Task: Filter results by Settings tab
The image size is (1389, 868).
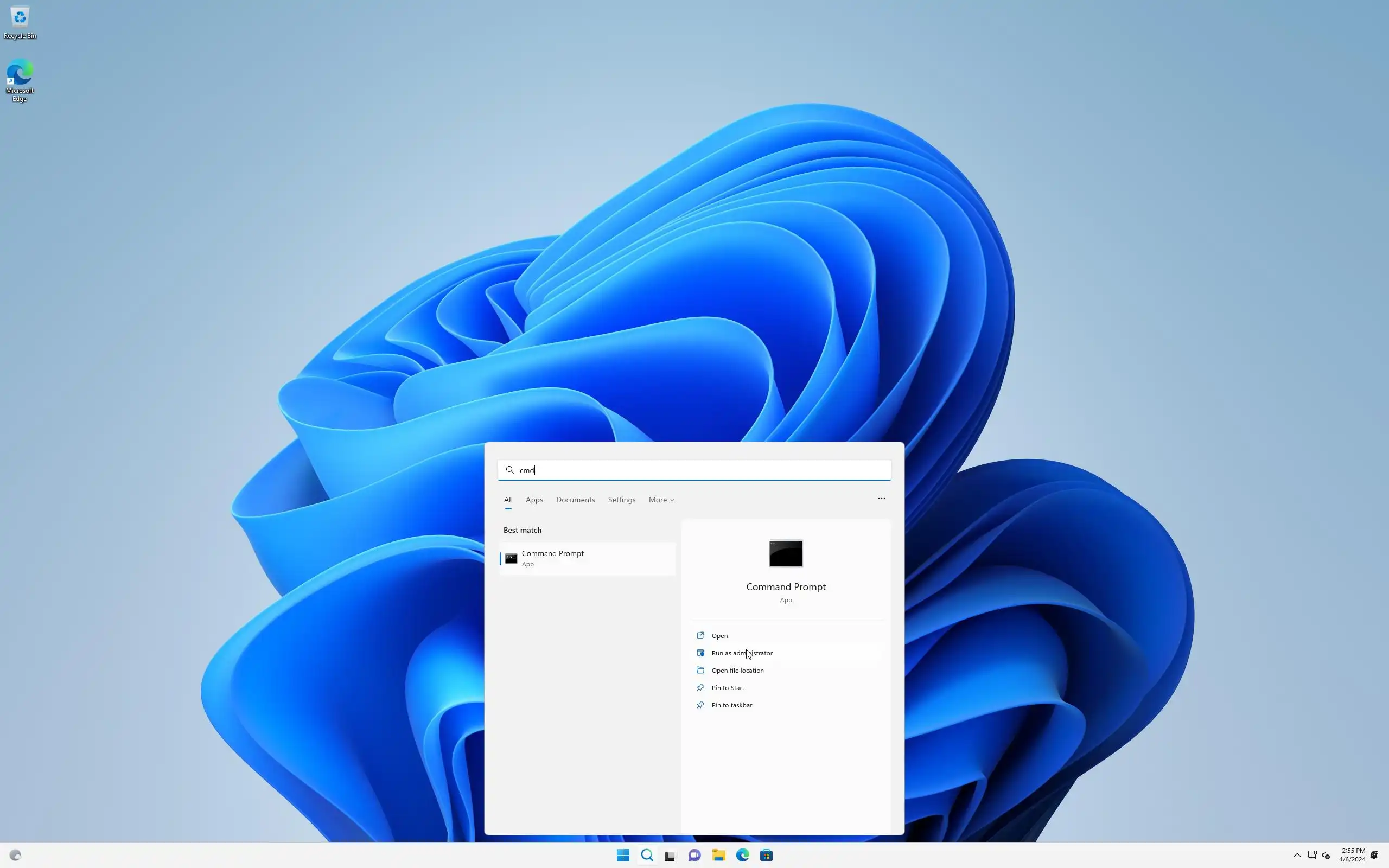Action: [622, 500]
